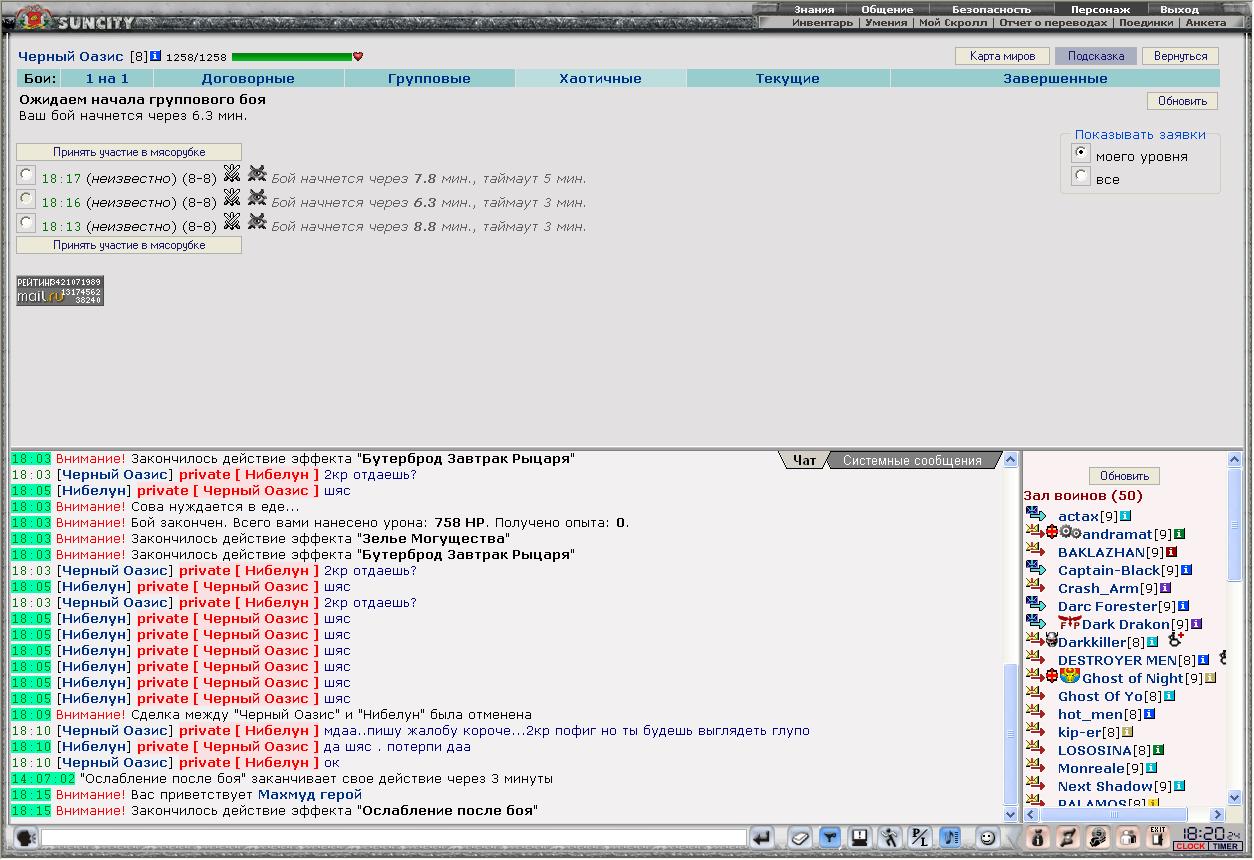Click the Подсказка button

1096,56
